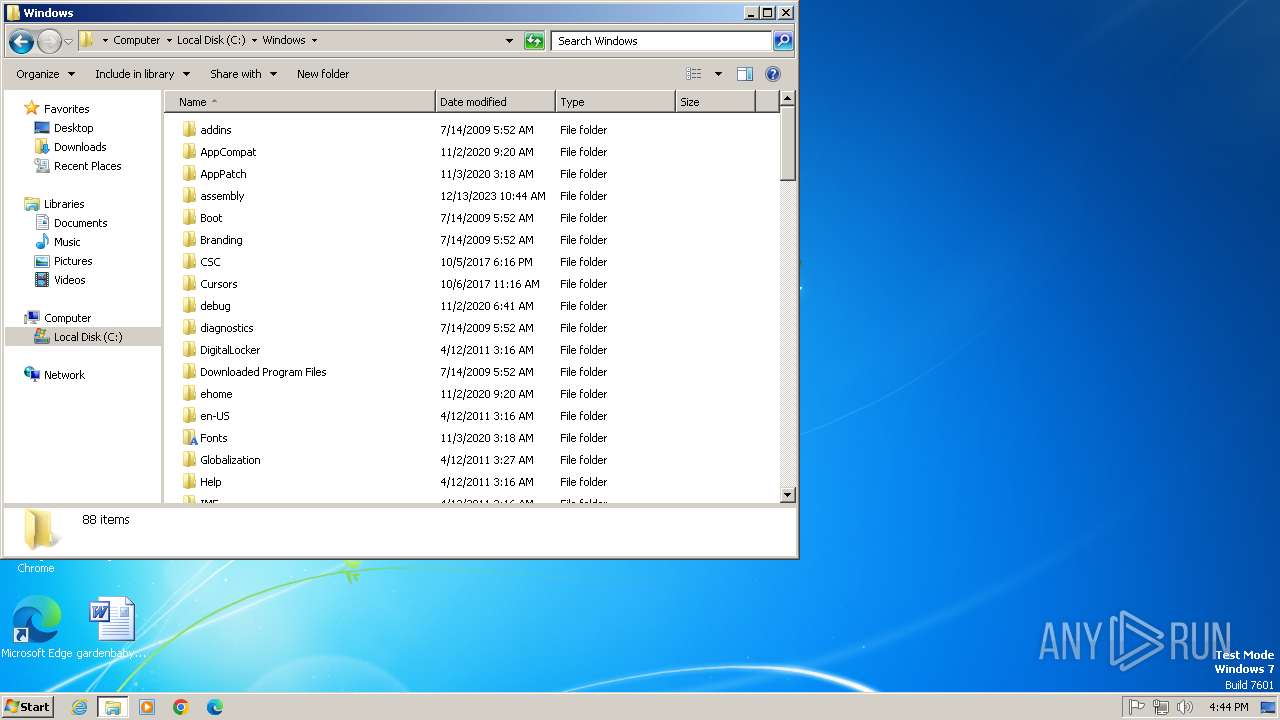Go back with the Back arrow button

[21, 41]
